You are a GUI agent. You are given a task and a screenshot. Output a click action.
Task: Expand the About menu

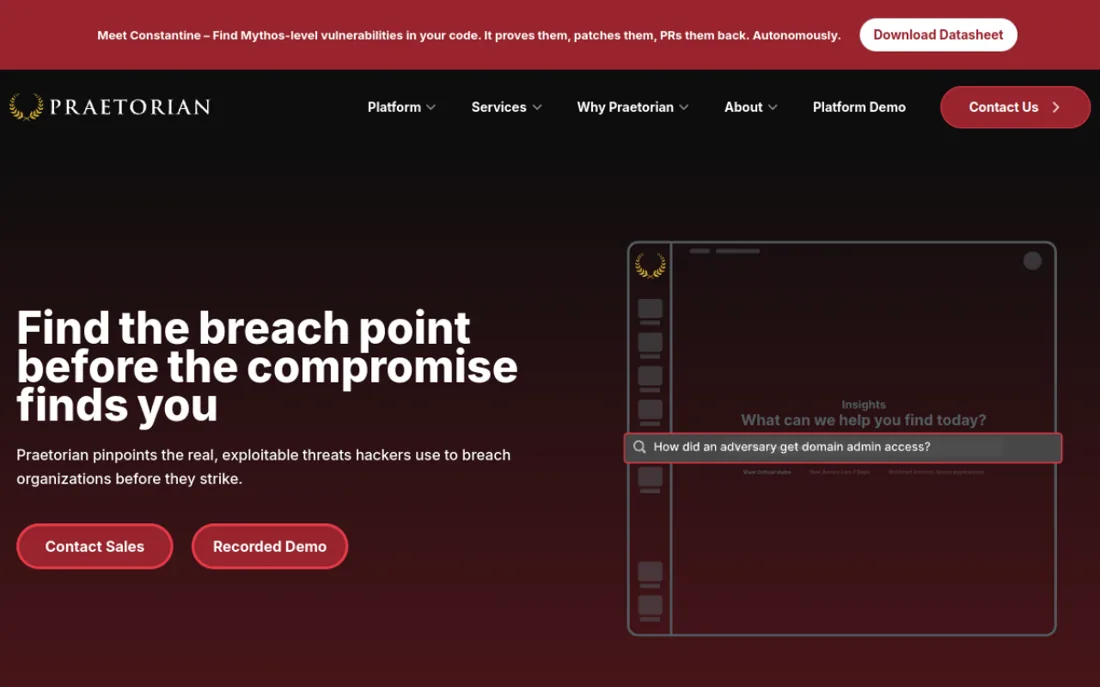pyautogui.click(x=750, y=107)
